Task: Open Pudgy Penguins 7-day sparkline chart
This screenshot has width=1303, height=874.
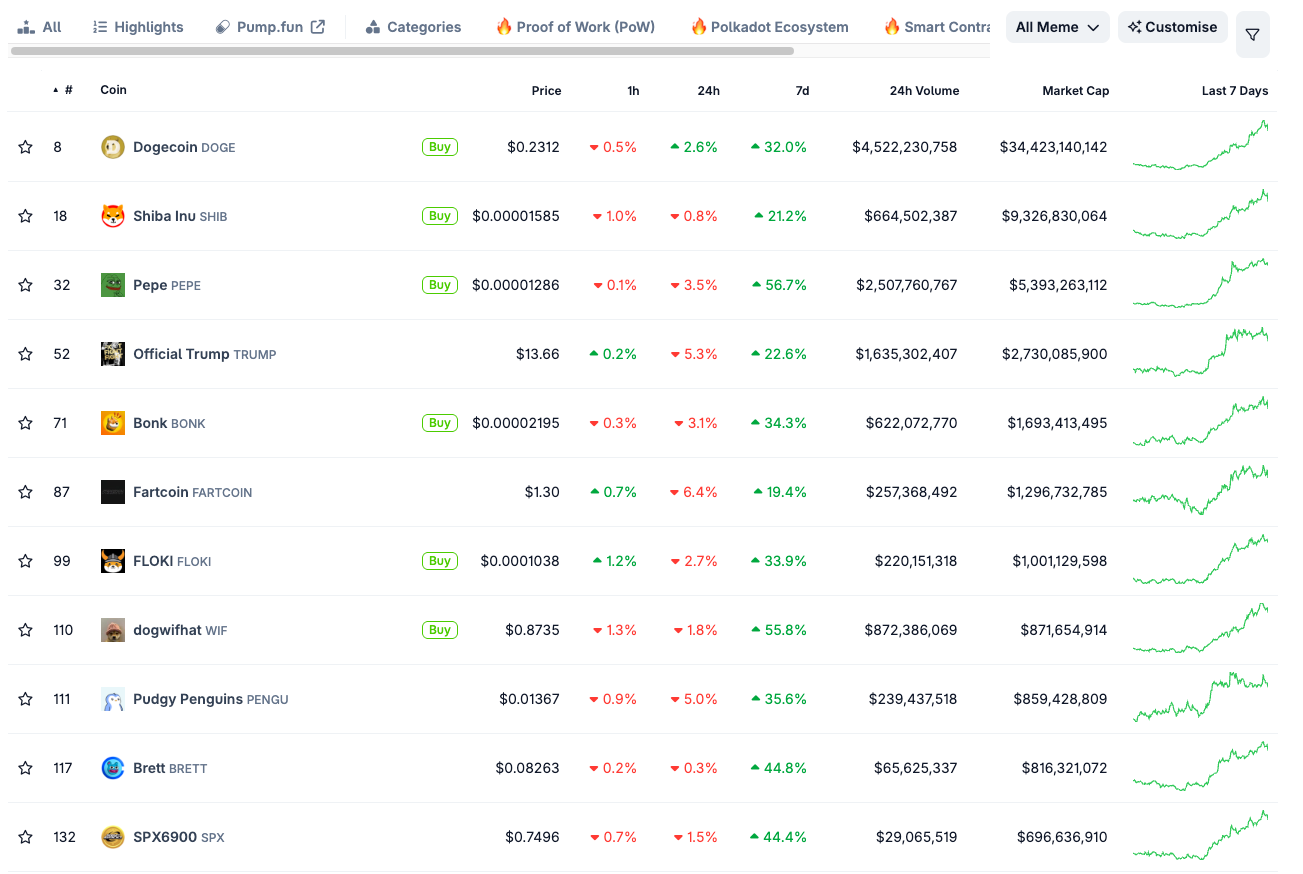Action: tap(1200, 697)
